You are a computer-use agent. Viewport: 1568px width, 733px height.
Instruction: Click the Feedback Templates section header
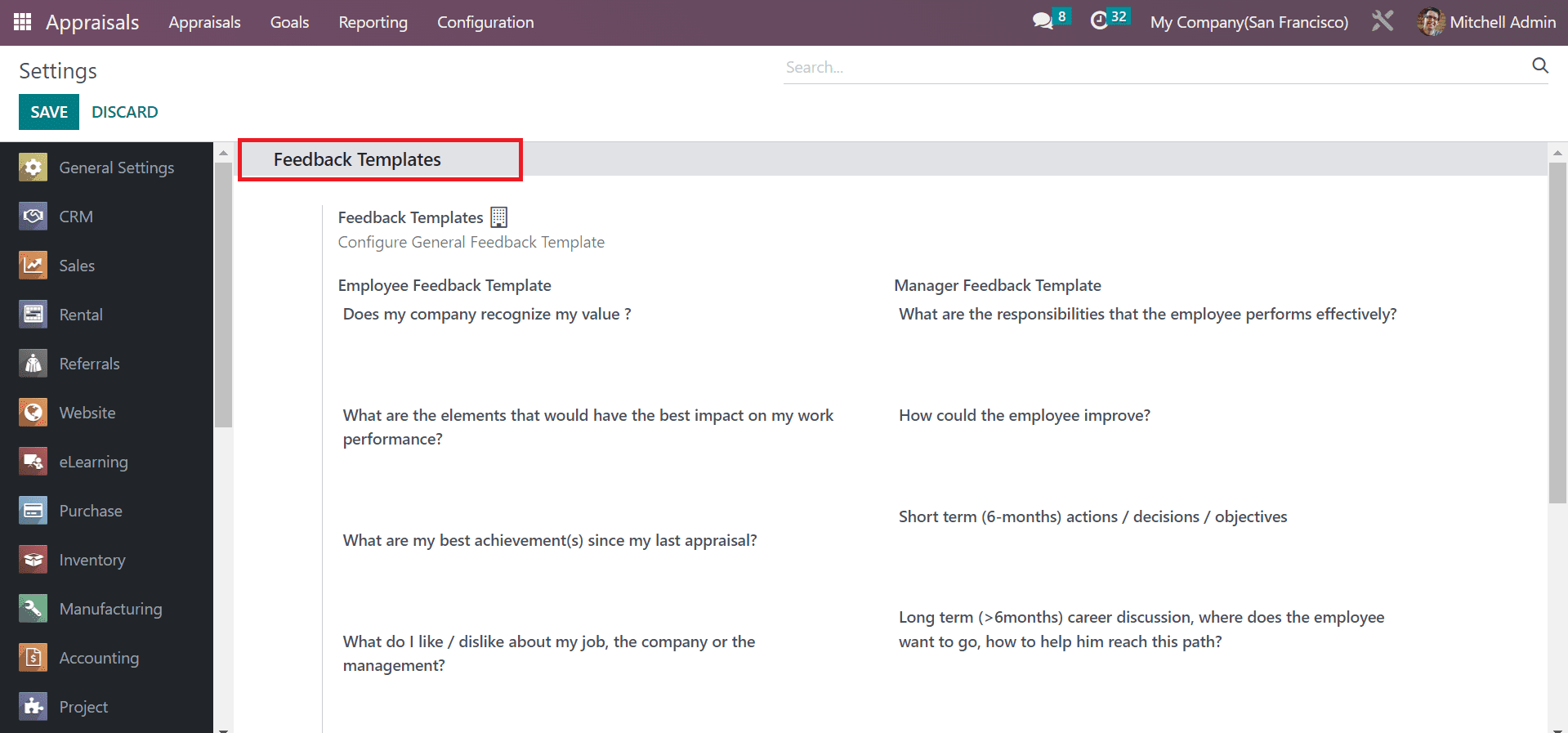point(357,159)
